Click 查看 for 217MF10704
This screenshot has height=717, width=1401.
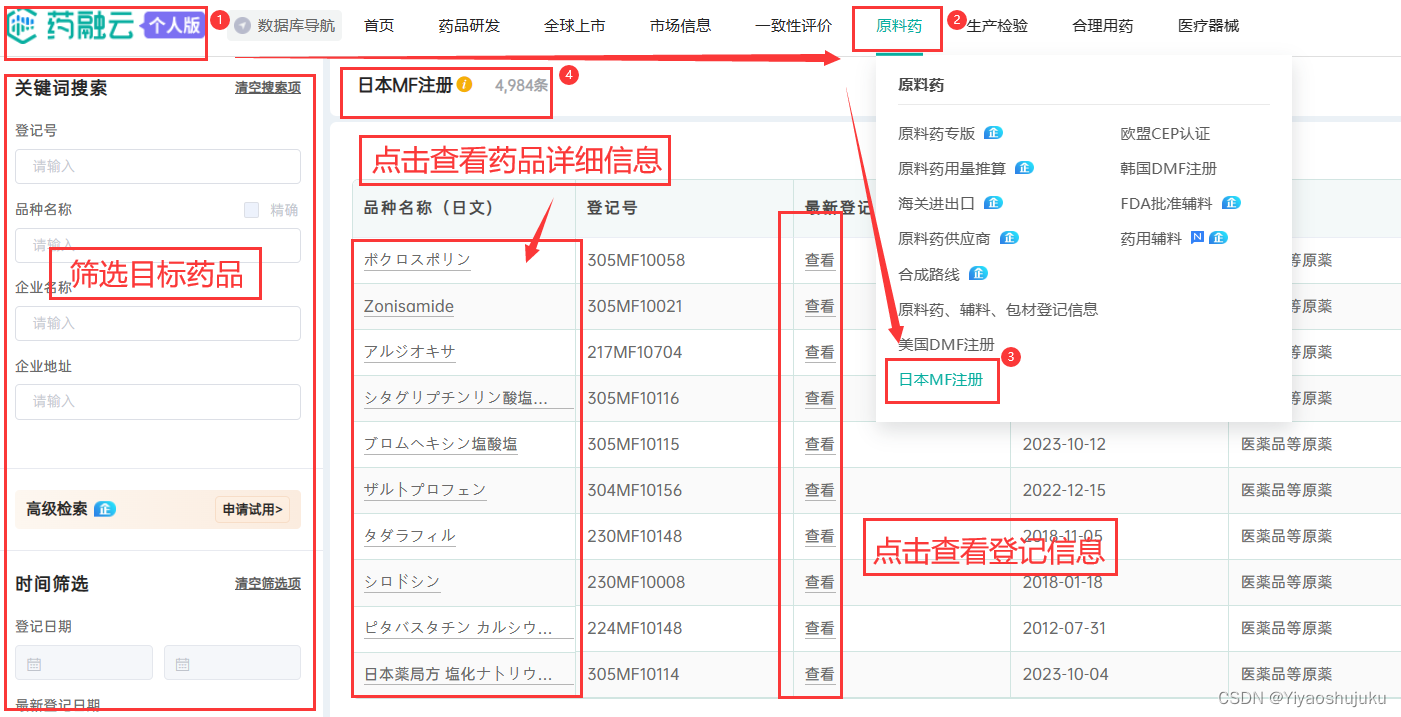[x=820, y=352]
